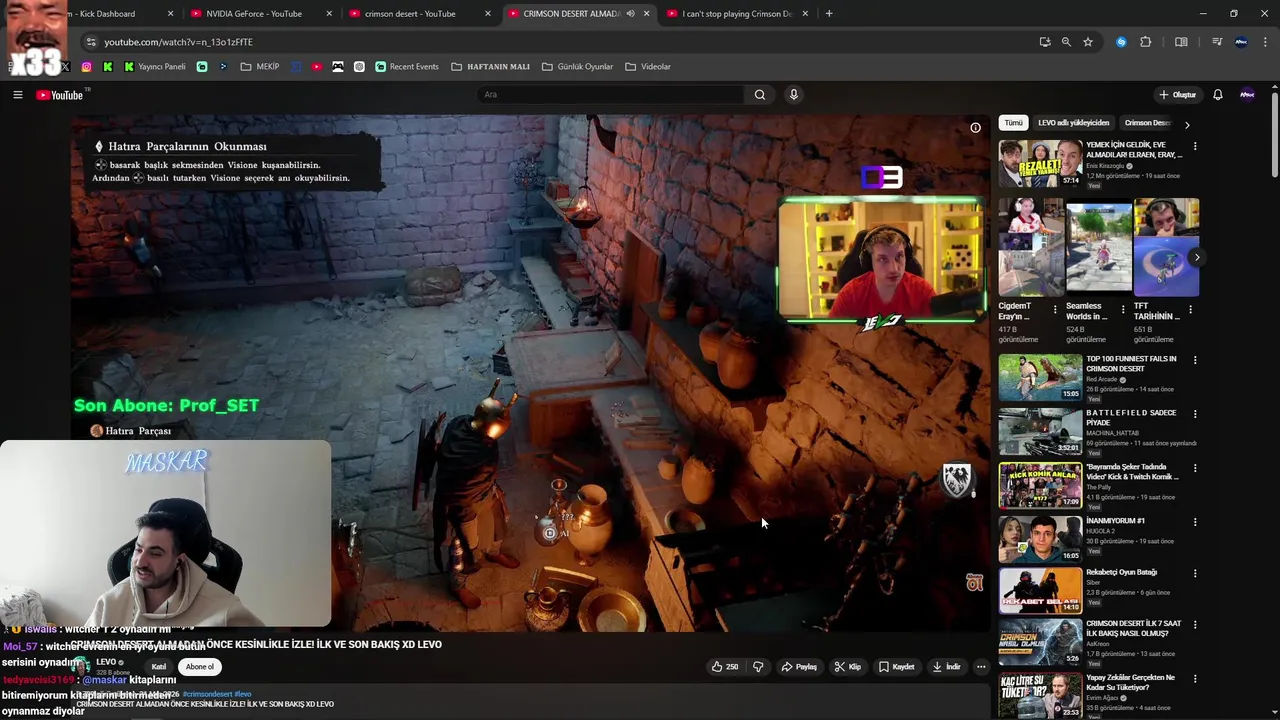1280x720 pixels.
Task: Save video with Kaydet button
Action: point(897,667)
